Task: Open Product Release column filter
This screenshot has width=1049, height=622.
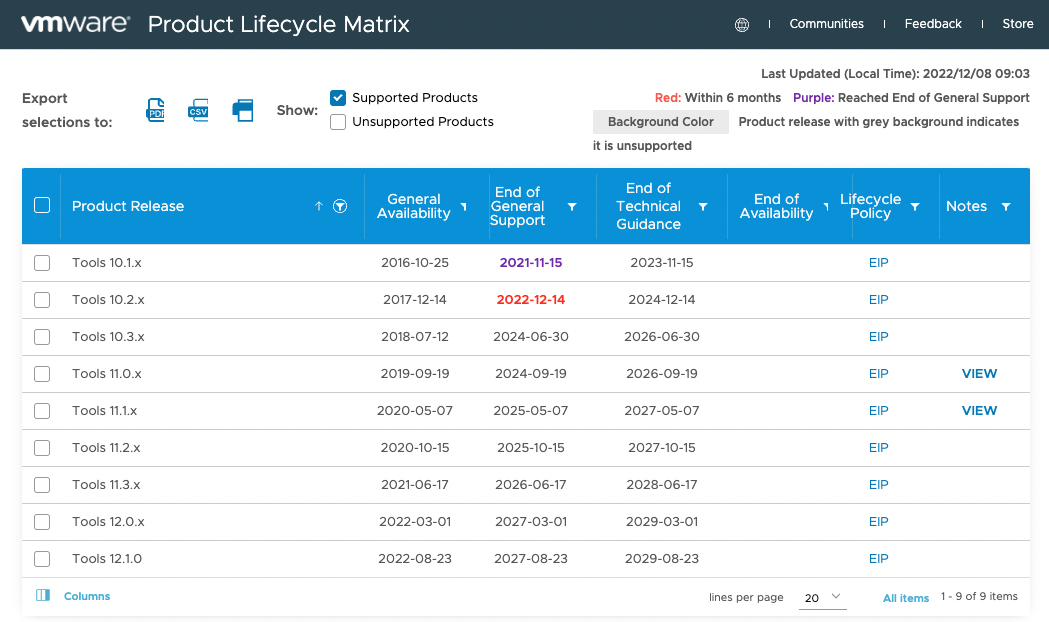Action: (x=340, y=206)
